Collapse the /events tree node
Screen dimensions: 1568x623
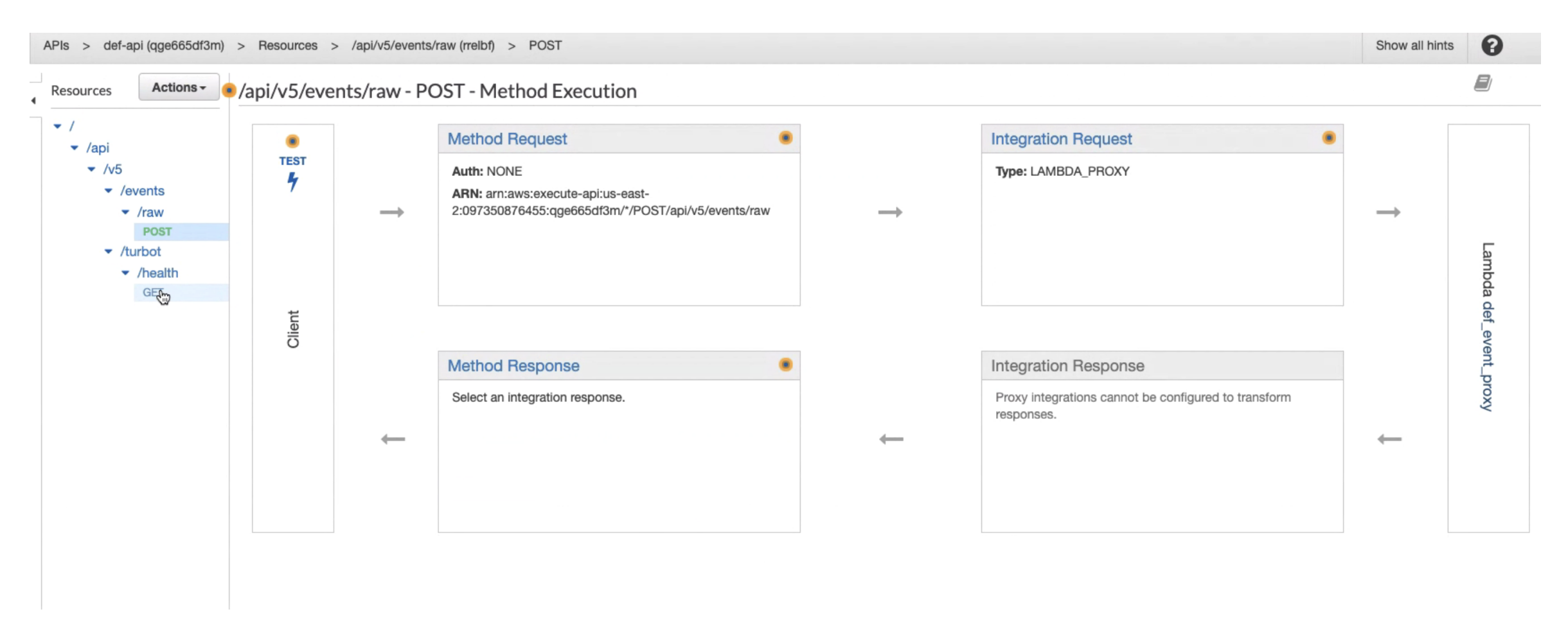(x=108, y=190)
